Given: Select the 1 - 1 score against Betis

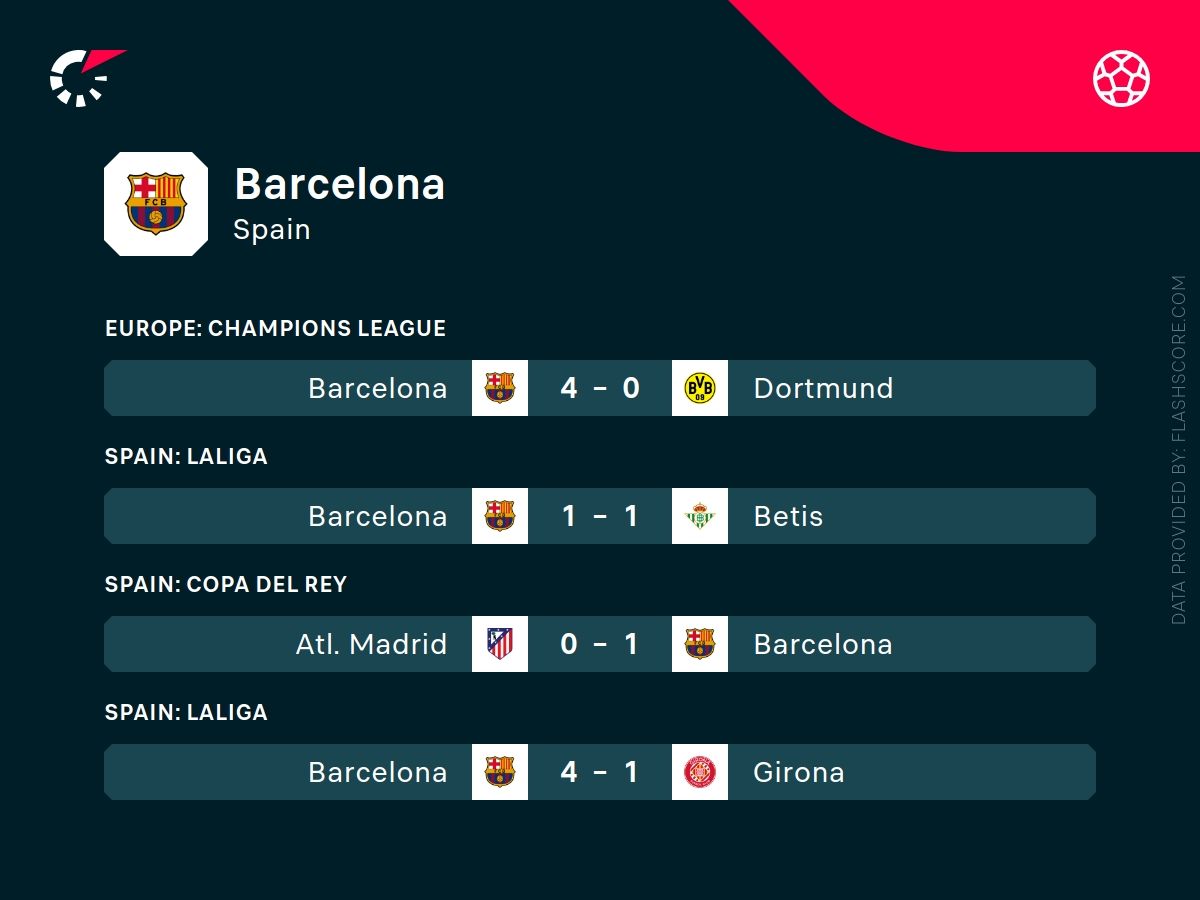Looking at the screenshot, I should tap(600, 516).
